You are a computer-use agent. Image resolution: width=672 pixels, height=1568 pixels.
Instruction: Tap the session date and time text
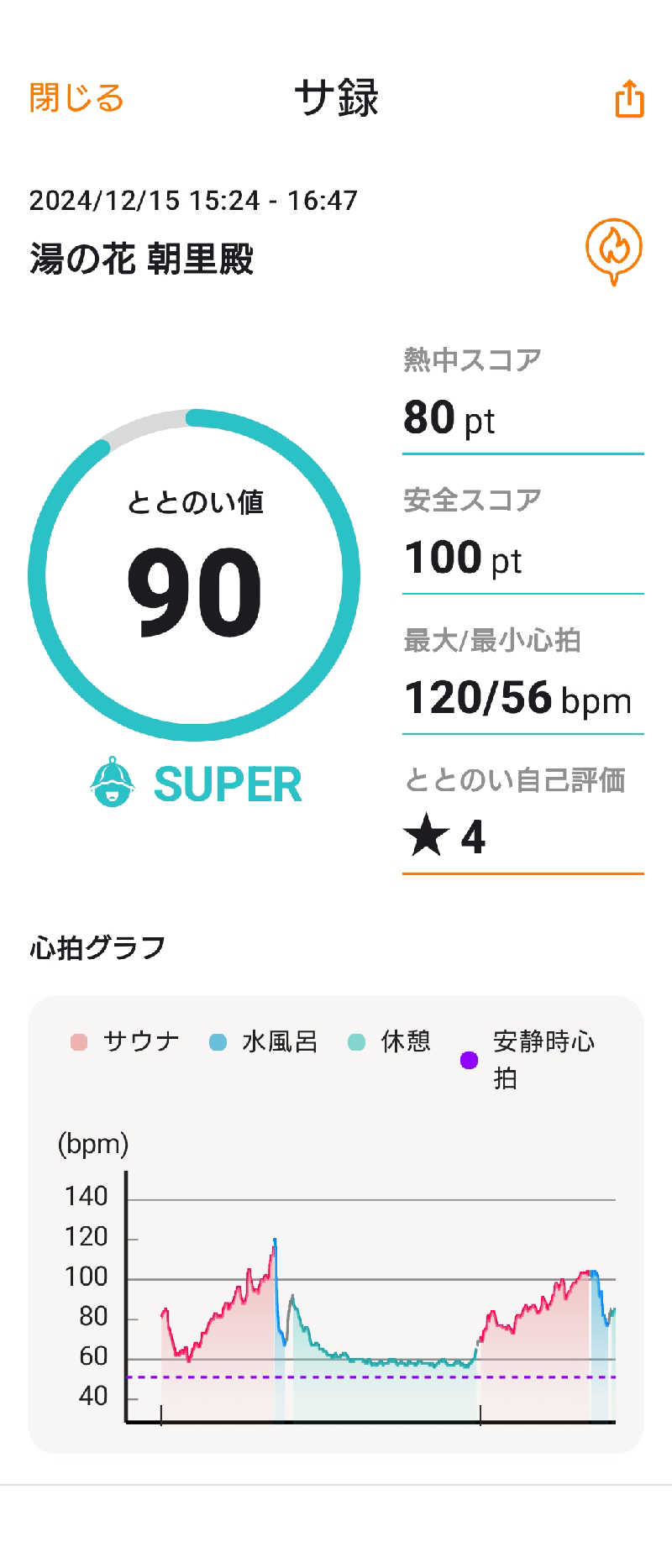[x=193, y=201]
